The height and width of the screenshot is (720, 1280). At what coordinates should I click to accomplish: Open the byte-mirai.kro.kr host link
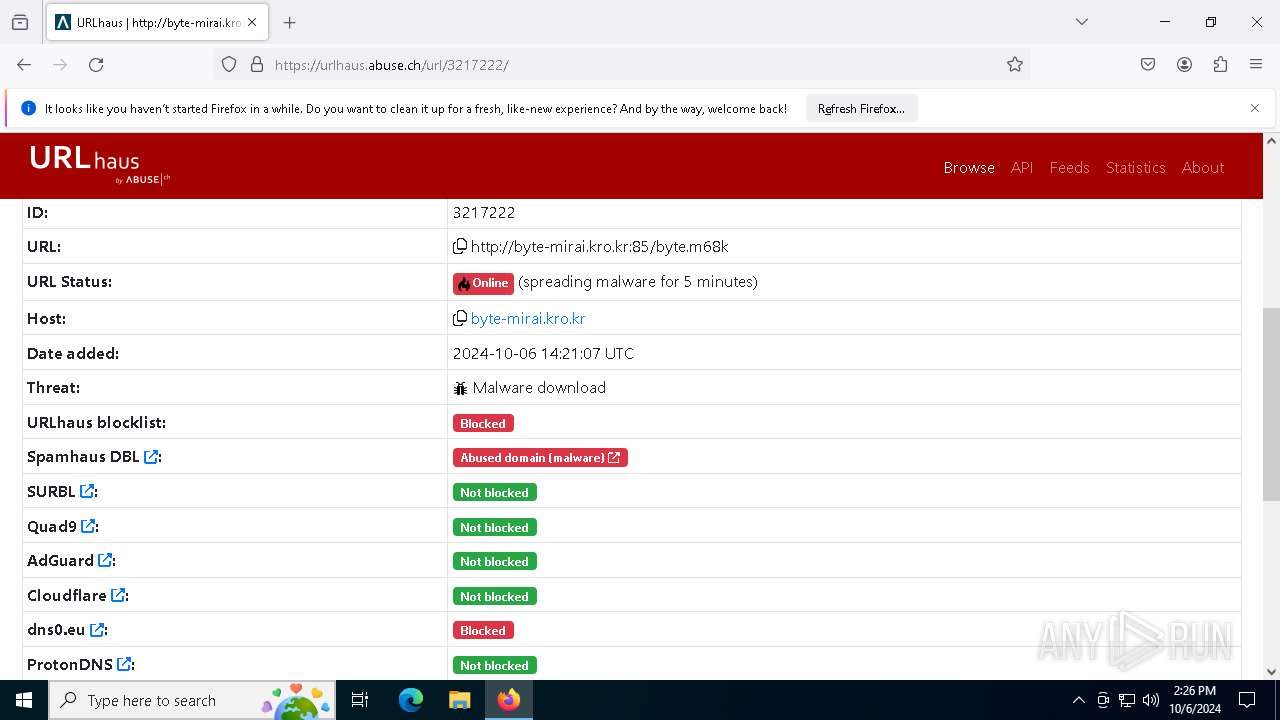[x=528, y=318]
